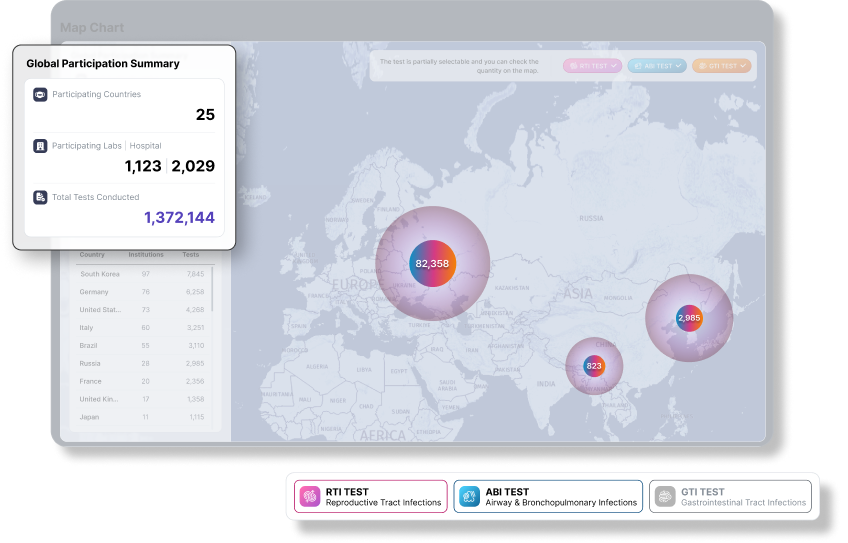
Task: Click the 7,845 tests cell
Action: [195, 274]
